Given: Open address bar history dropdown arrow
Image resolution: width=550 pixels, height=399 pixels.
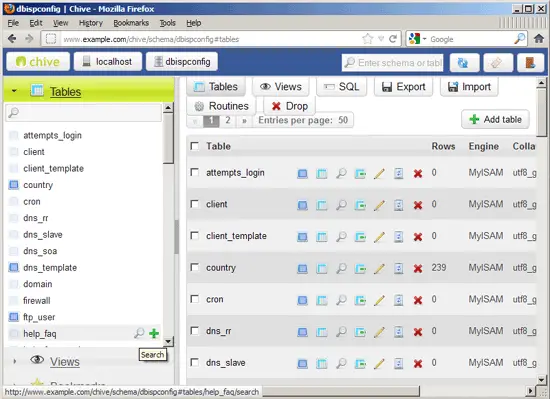Looking at the screenshot, I should tap(381, 39).
